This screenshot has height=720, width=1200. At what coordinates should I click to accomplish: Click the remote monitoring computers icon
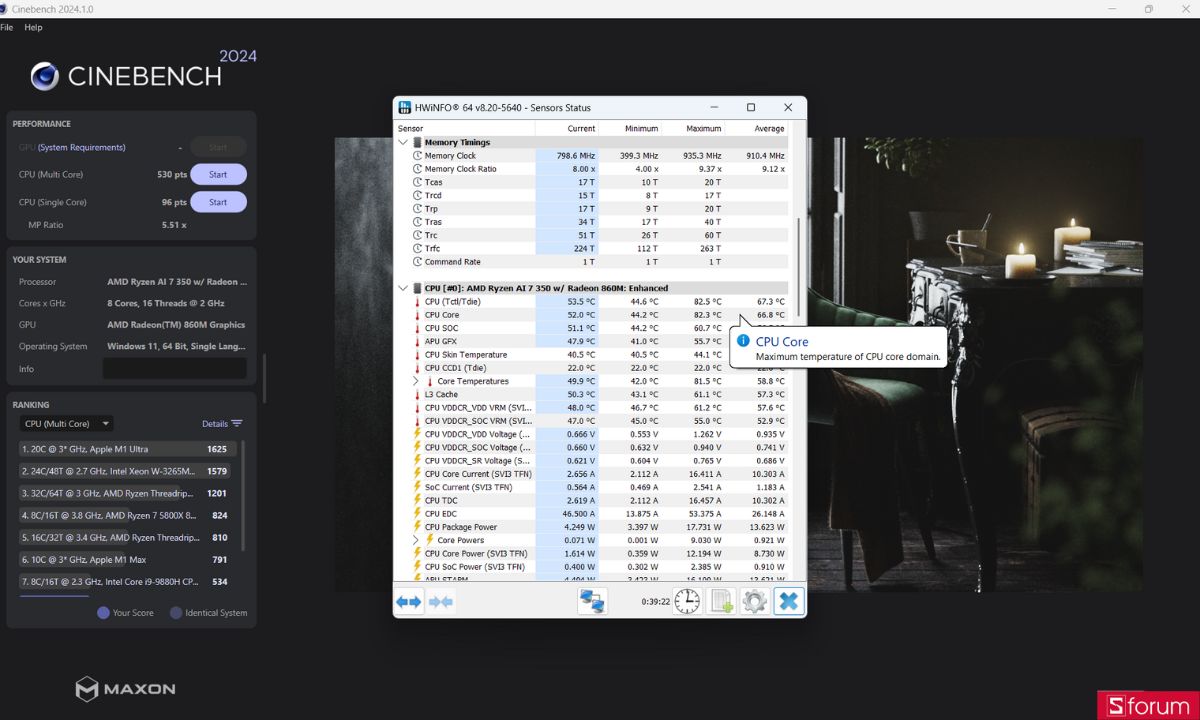592,600
